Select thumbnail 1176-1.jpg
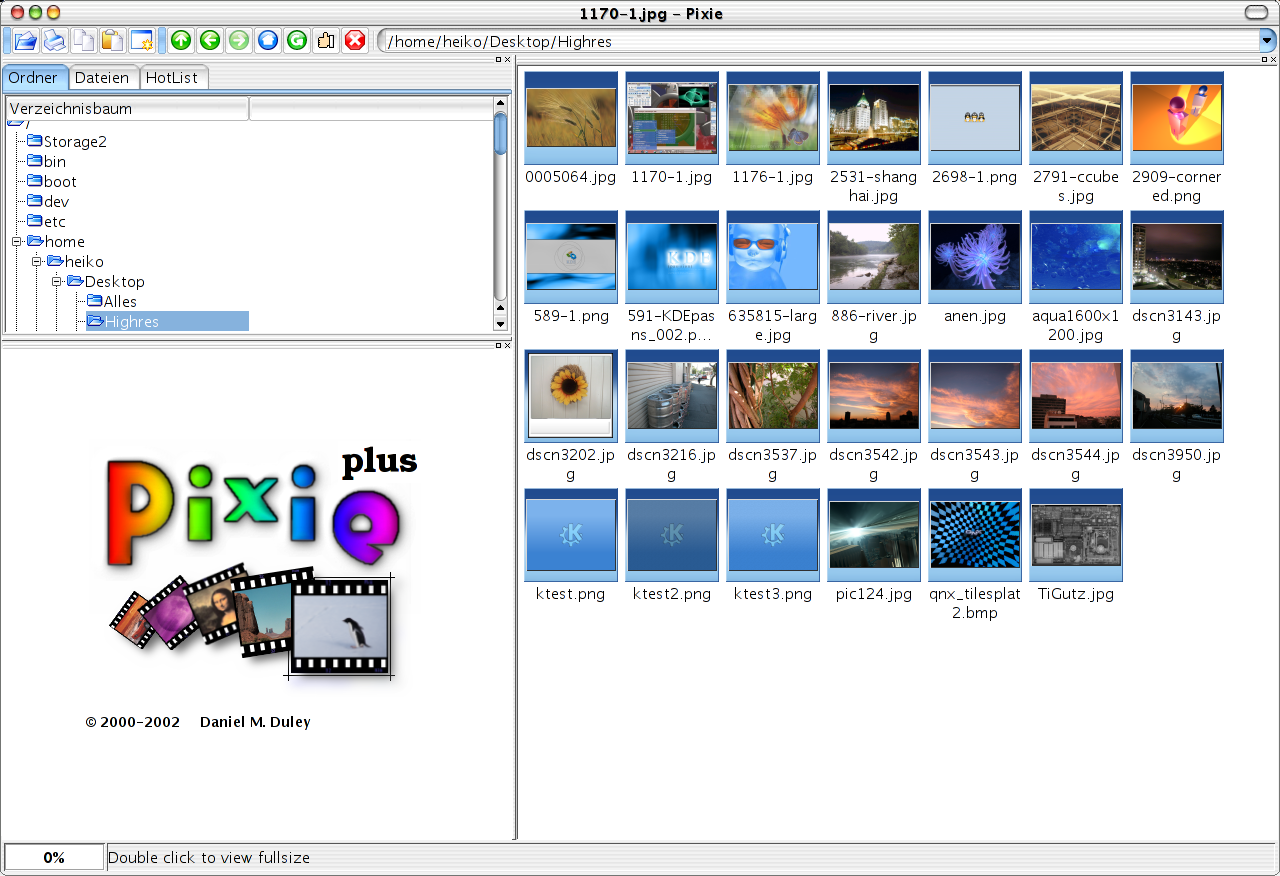 [x=773, y=119]
